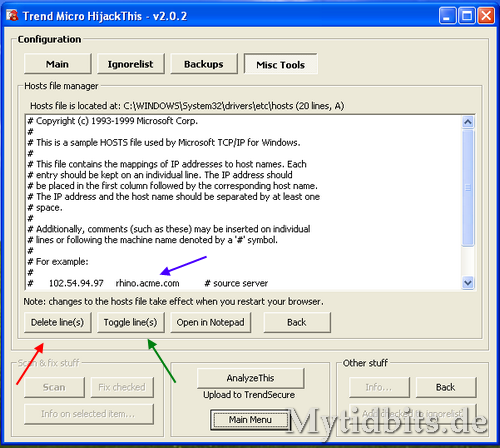The width and height of the screenshot is (500, 448).
Task: Click Back in Hosts file manager
Action: click(297, 322)
